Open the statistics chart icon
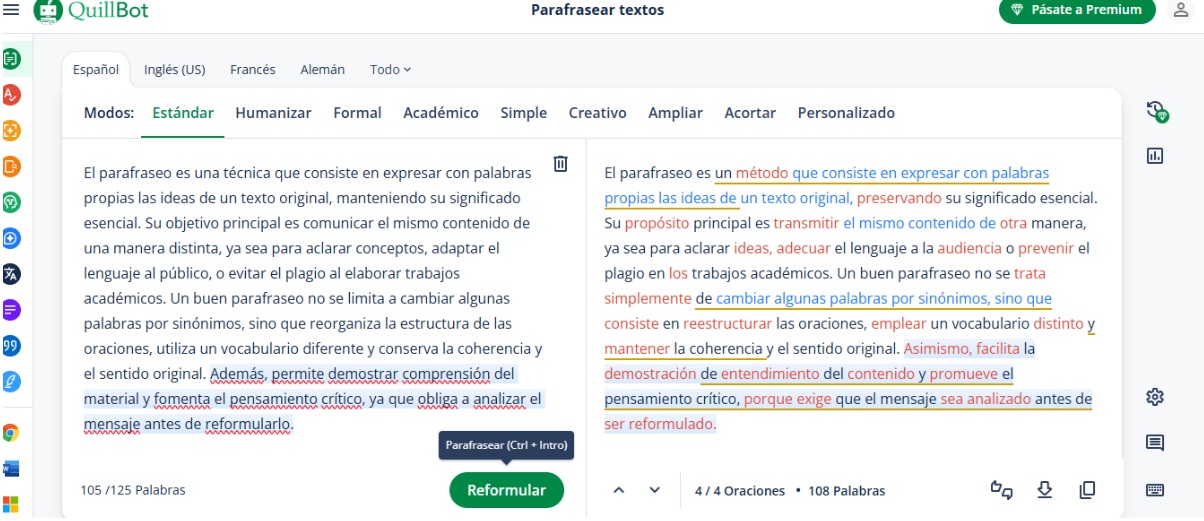The height and width of the screenshot is (521, 1204). [x=1155, y=155]
